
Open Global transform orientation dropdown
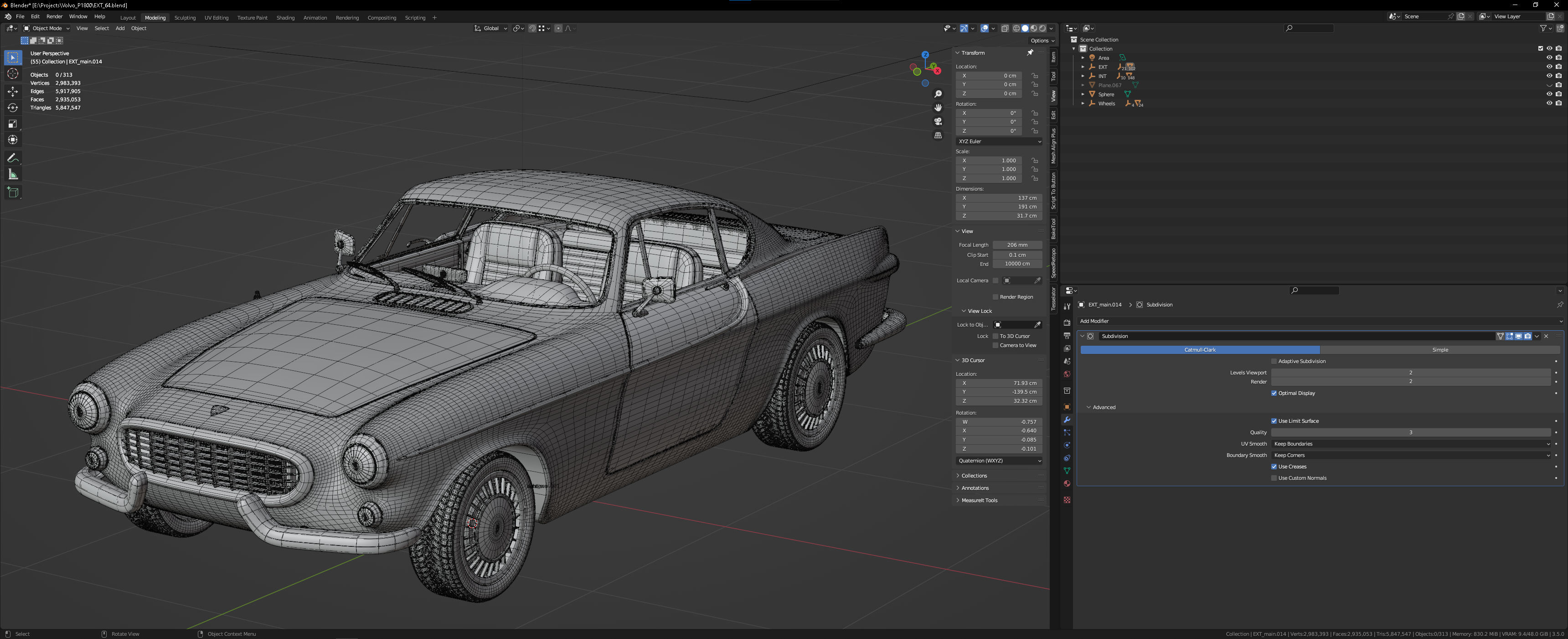[490, 28]
